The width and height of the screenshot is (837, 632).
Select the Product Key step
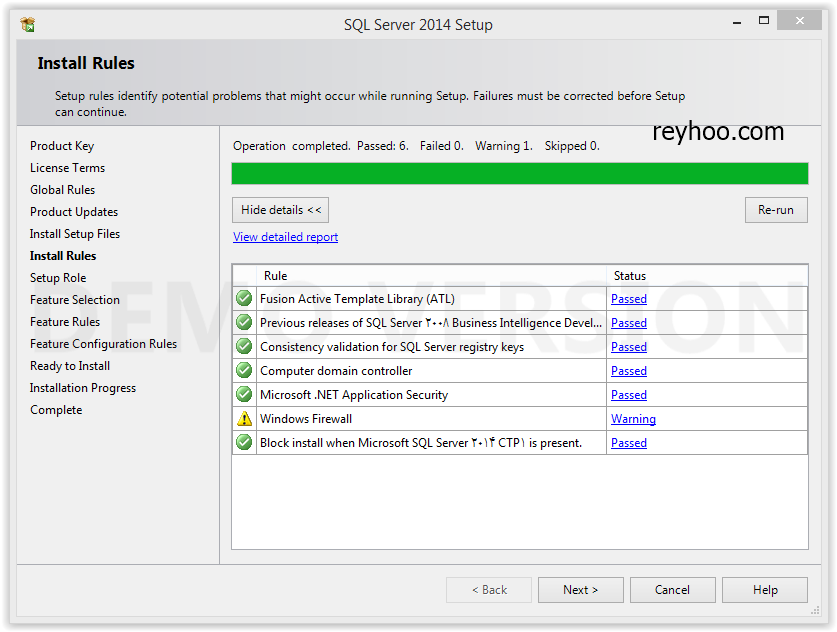[x=62, y=146]
